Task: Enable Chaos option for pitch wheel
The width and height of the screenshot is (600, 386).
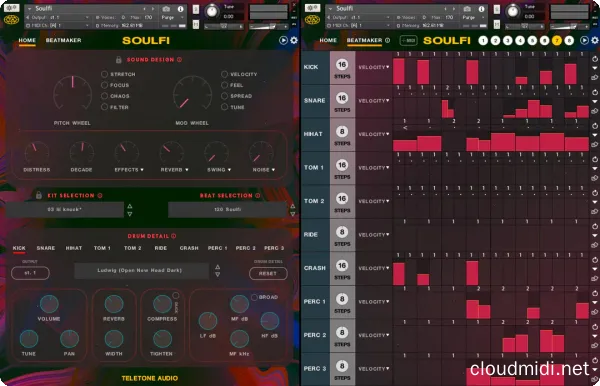Action: point(104,96)
